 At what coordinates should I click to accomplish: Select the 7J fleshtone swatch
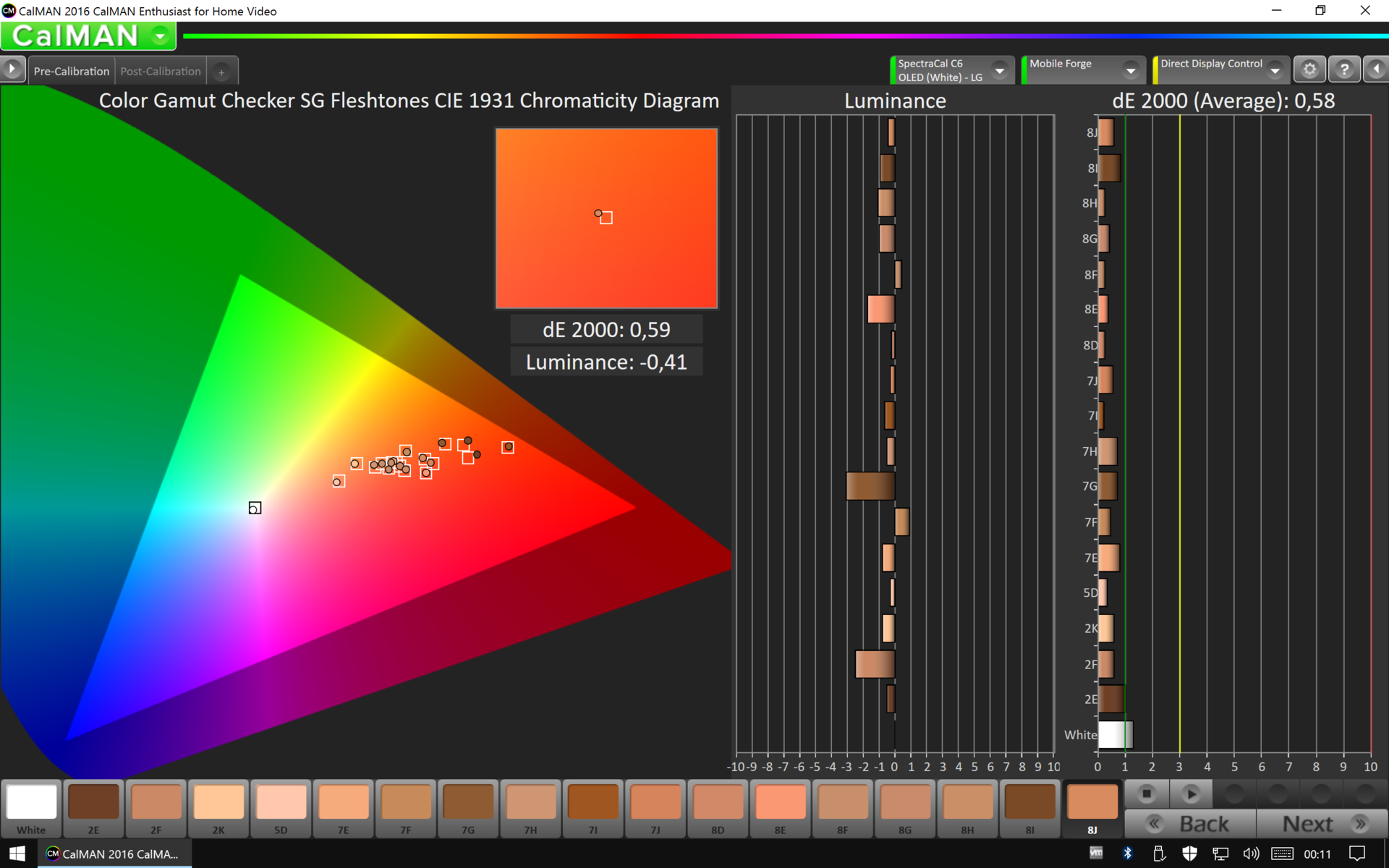[x=655, y=809]
